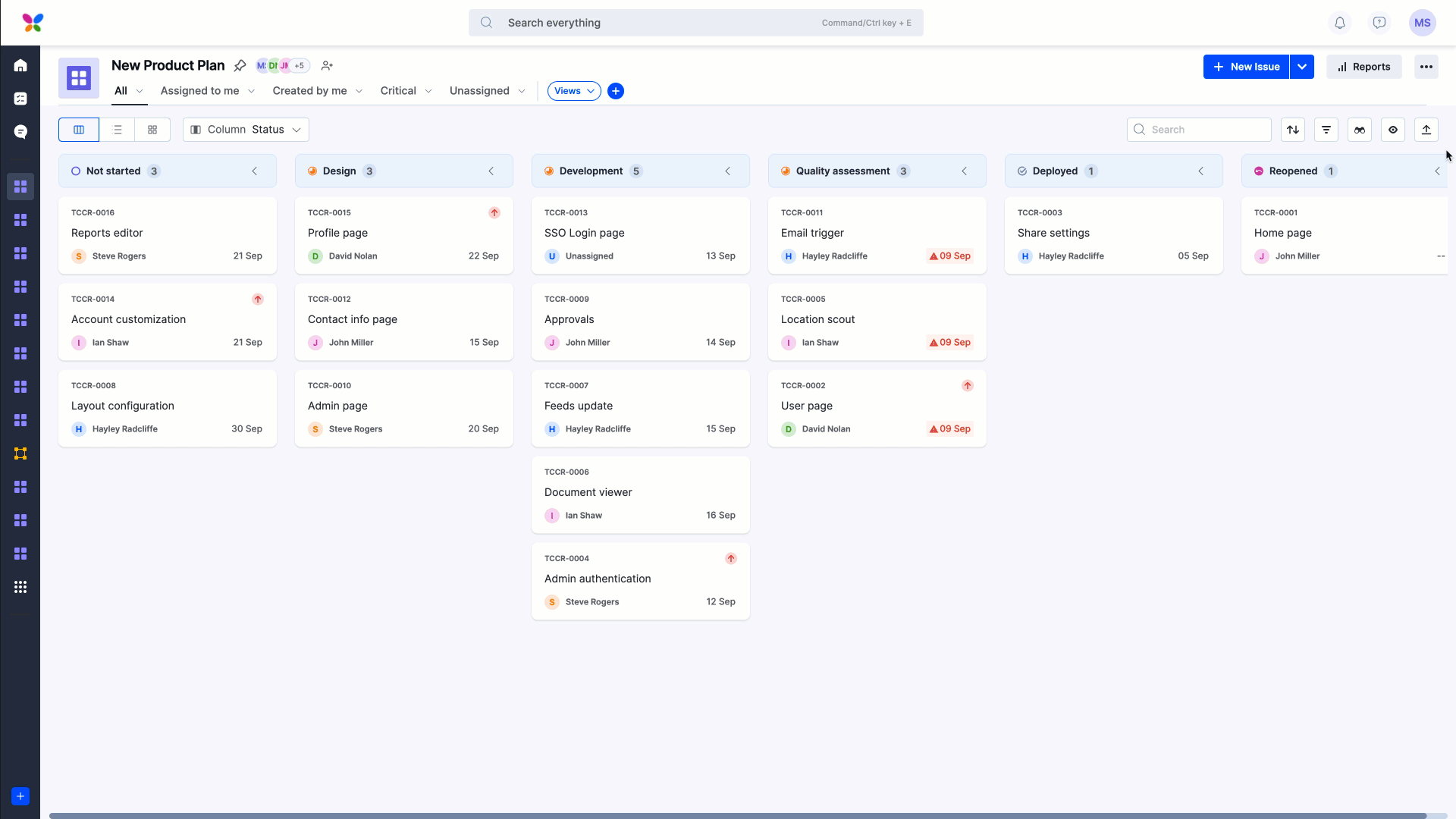
Task: Open the MS user profile avatar
Action: point(1423,23)
